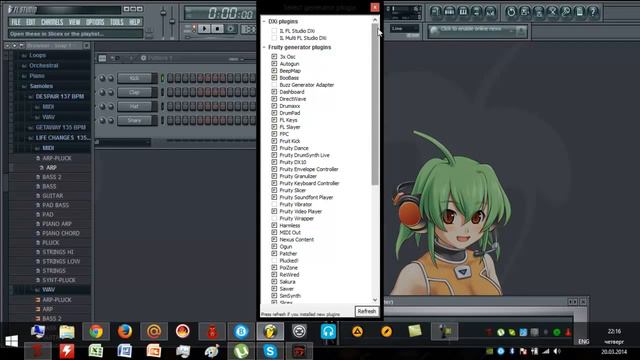Uncheck the Autogun plugin checkbox
This screenshot has height=360, width=640.
tap(274, 64)
